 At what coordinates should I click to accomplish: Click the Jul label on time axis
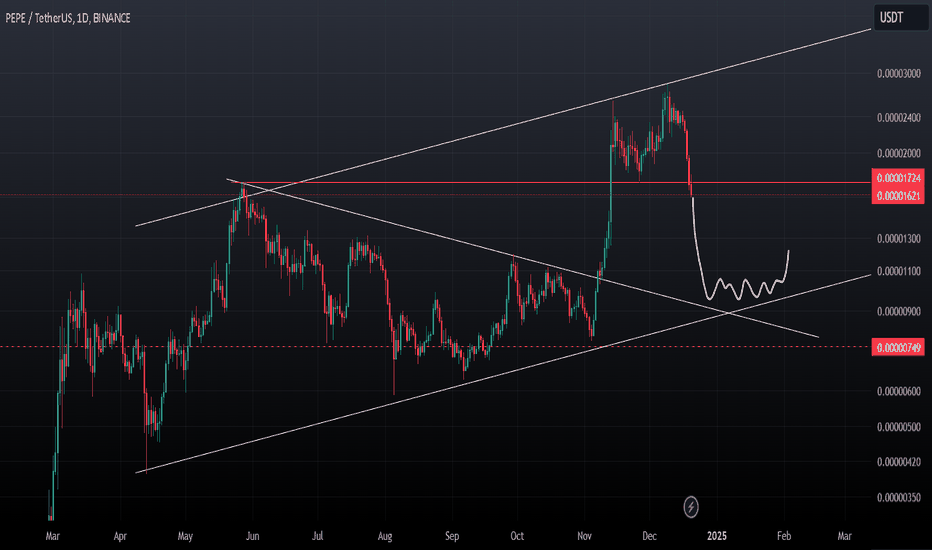tap(317, 536)
